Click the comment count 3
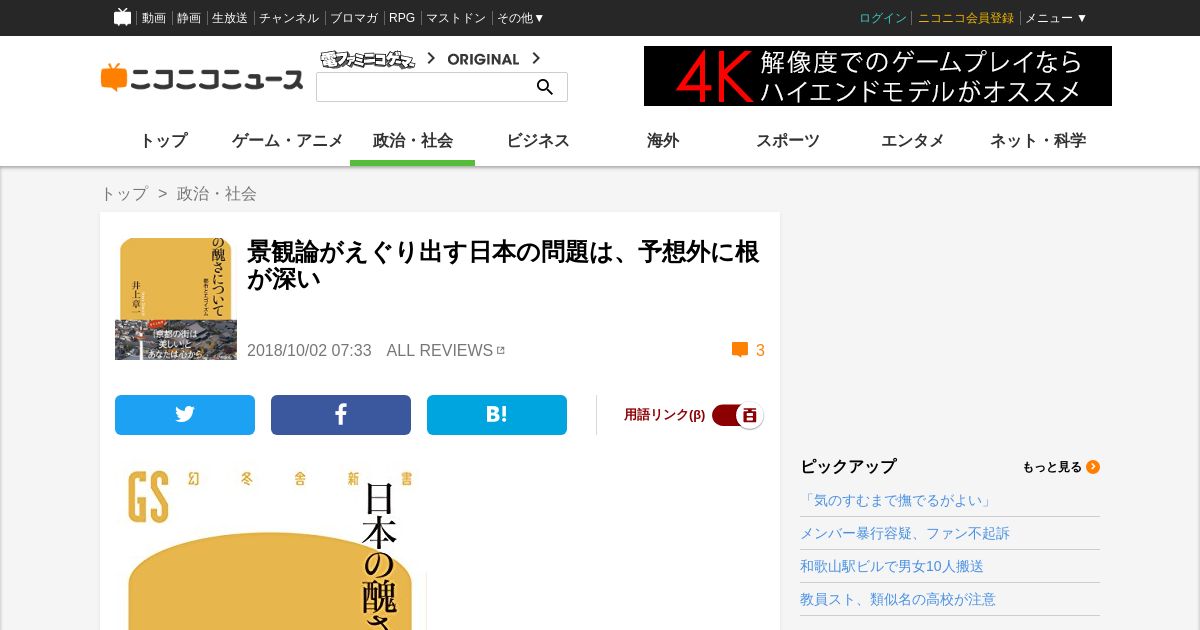This screenshot has width=1200, height=630. 760,350
